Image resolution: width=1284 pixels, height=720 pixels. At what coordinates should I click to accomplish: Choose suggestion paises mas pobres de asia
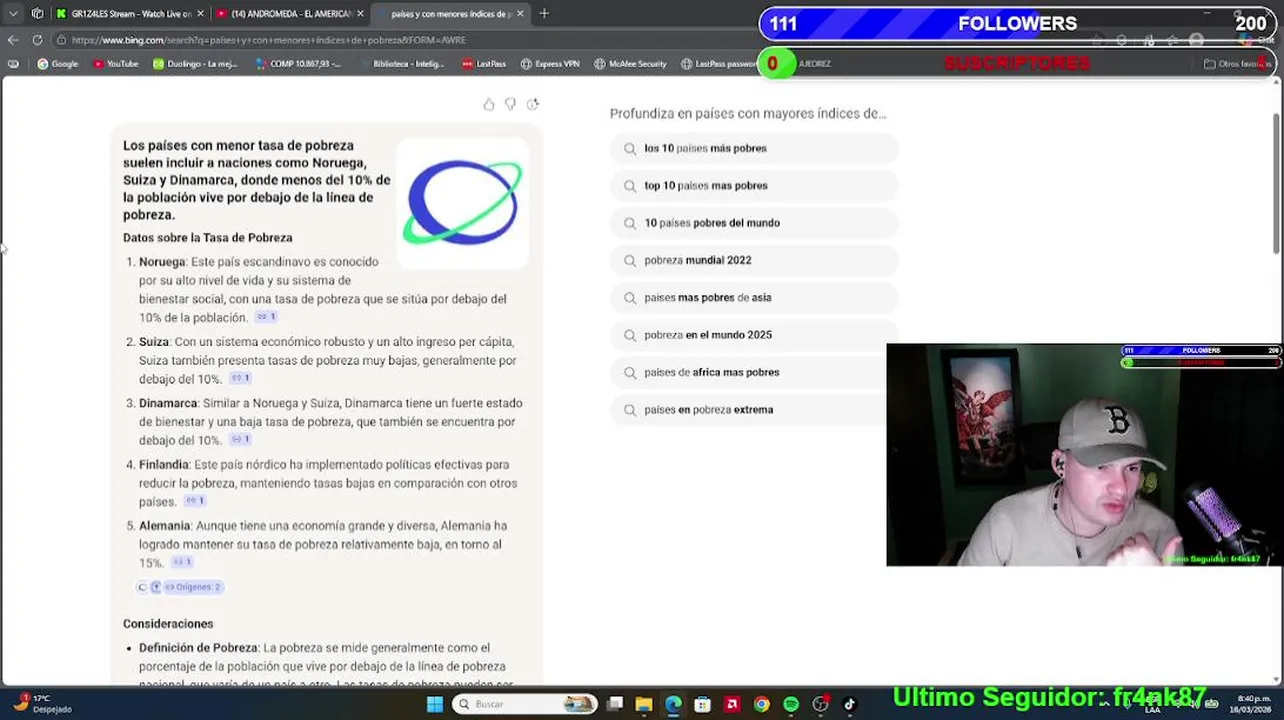[754, 298]
